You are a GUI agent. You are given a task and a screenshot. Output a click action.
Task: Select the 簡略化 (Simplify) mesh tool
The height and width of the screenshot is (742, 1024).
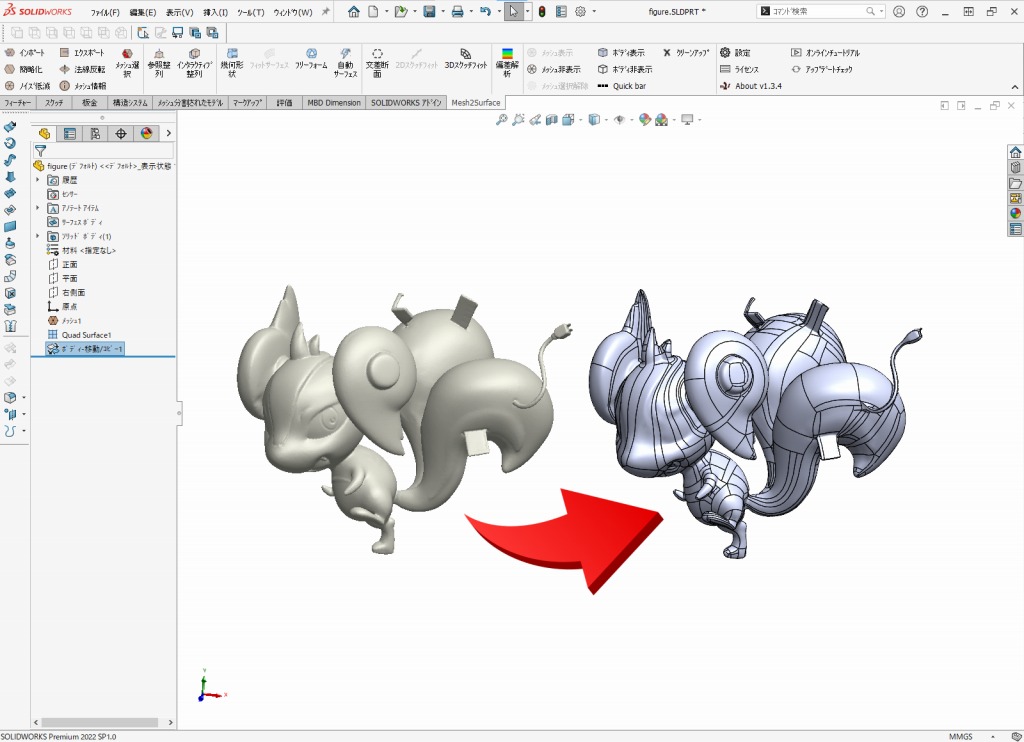click(24, 69)
